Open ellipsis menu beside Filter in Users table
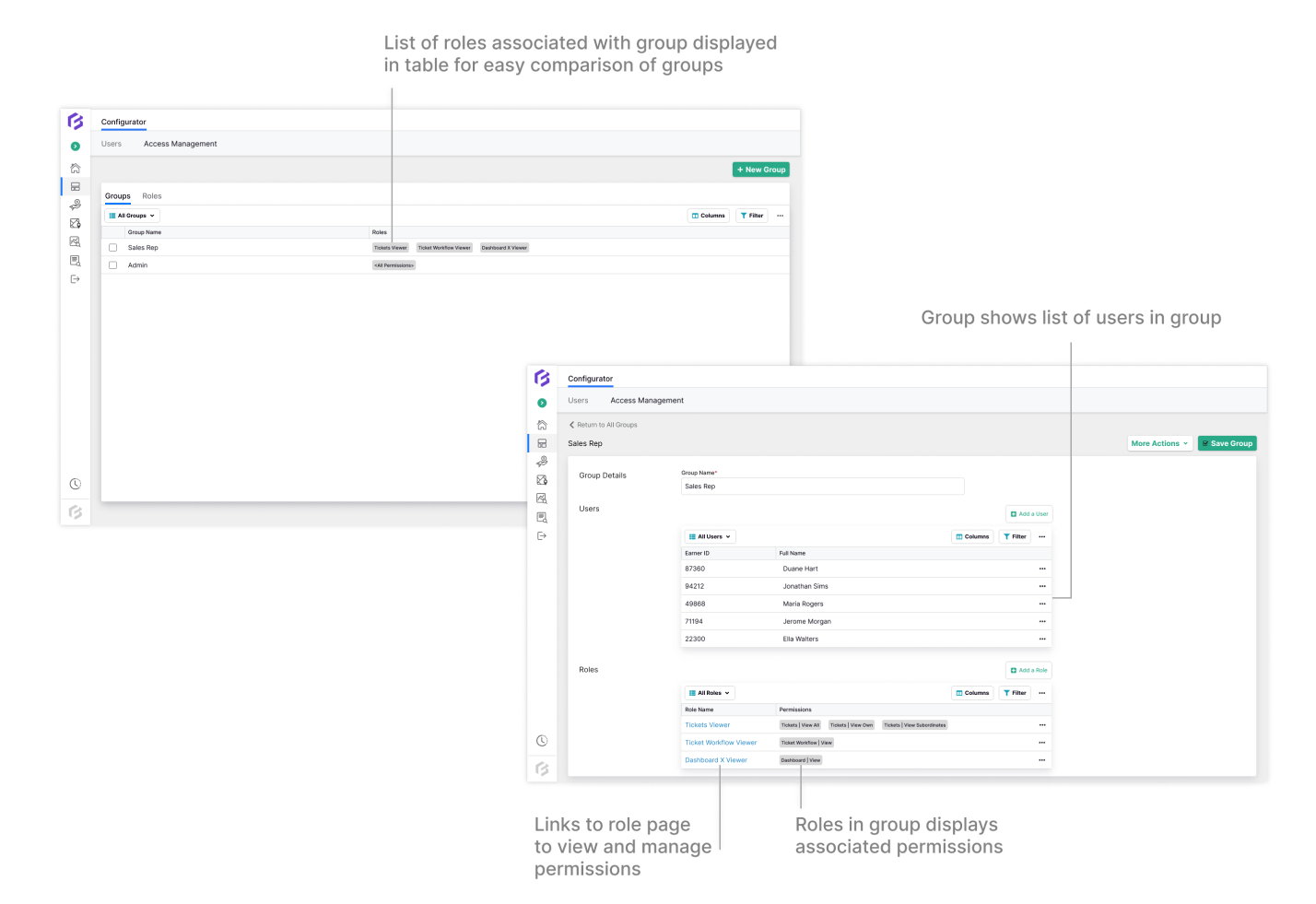Viewport: 1316px width, 904px height. pos(1042,536)
